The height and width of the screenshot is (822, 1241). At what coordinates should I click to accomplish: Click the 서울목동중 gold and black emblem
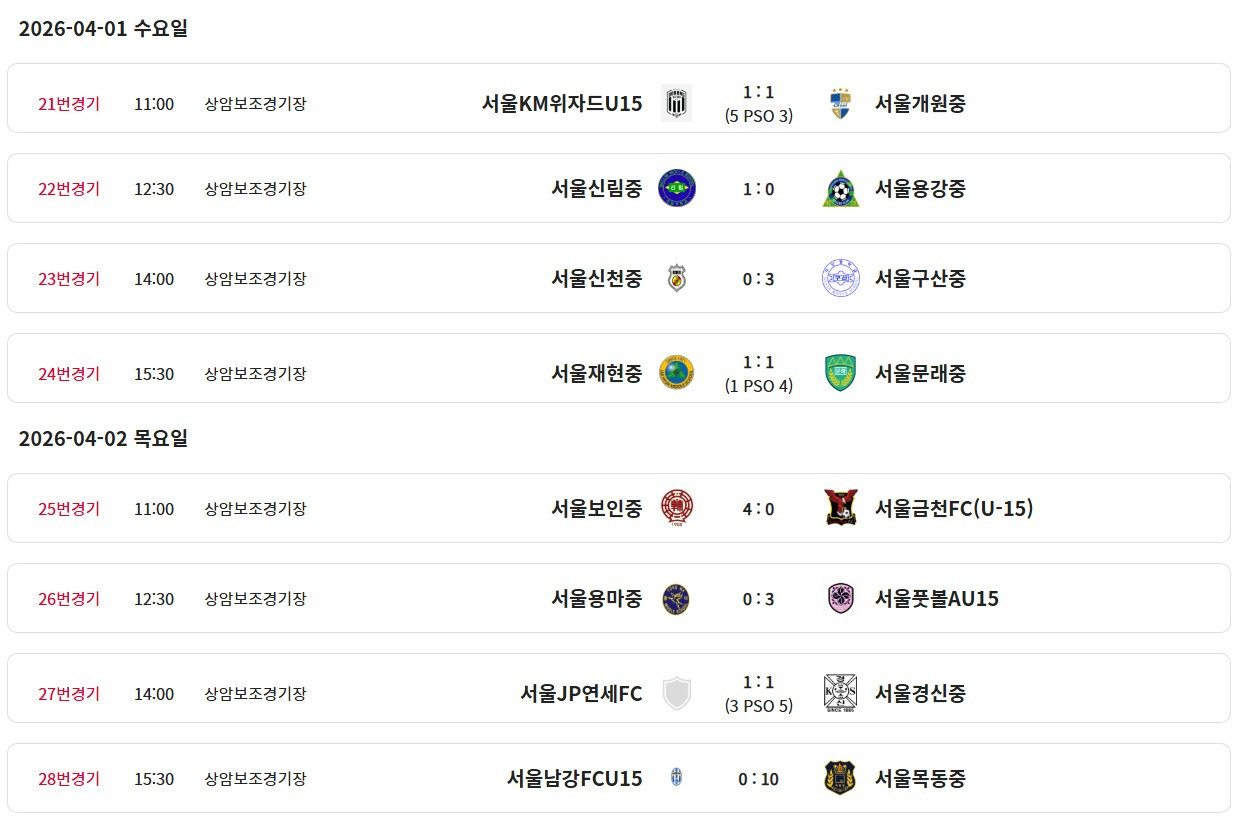point(840,778)
